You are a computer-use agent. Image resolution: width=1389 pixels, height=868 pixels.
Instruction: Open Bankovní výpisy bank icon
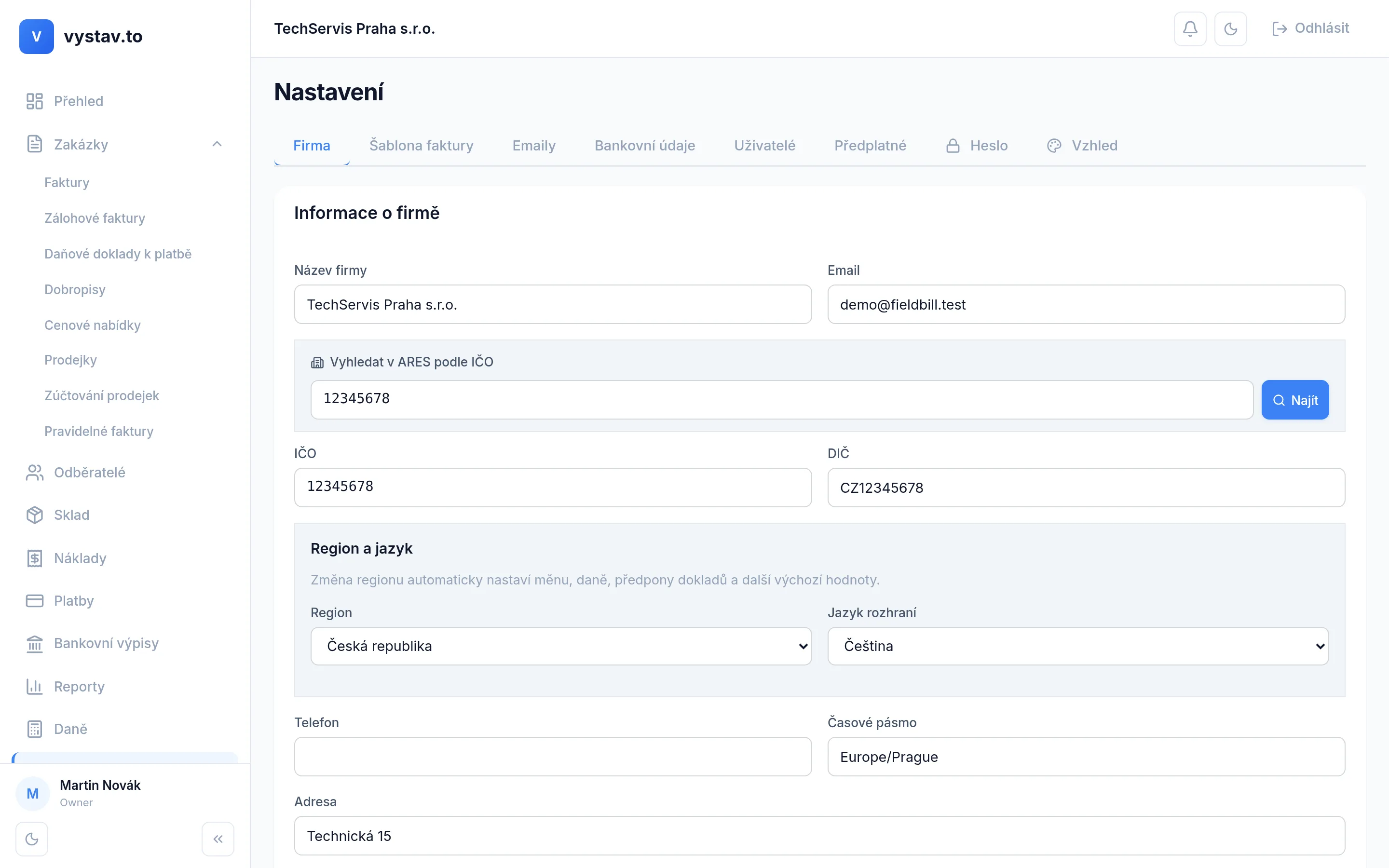[x=34, y=644]
